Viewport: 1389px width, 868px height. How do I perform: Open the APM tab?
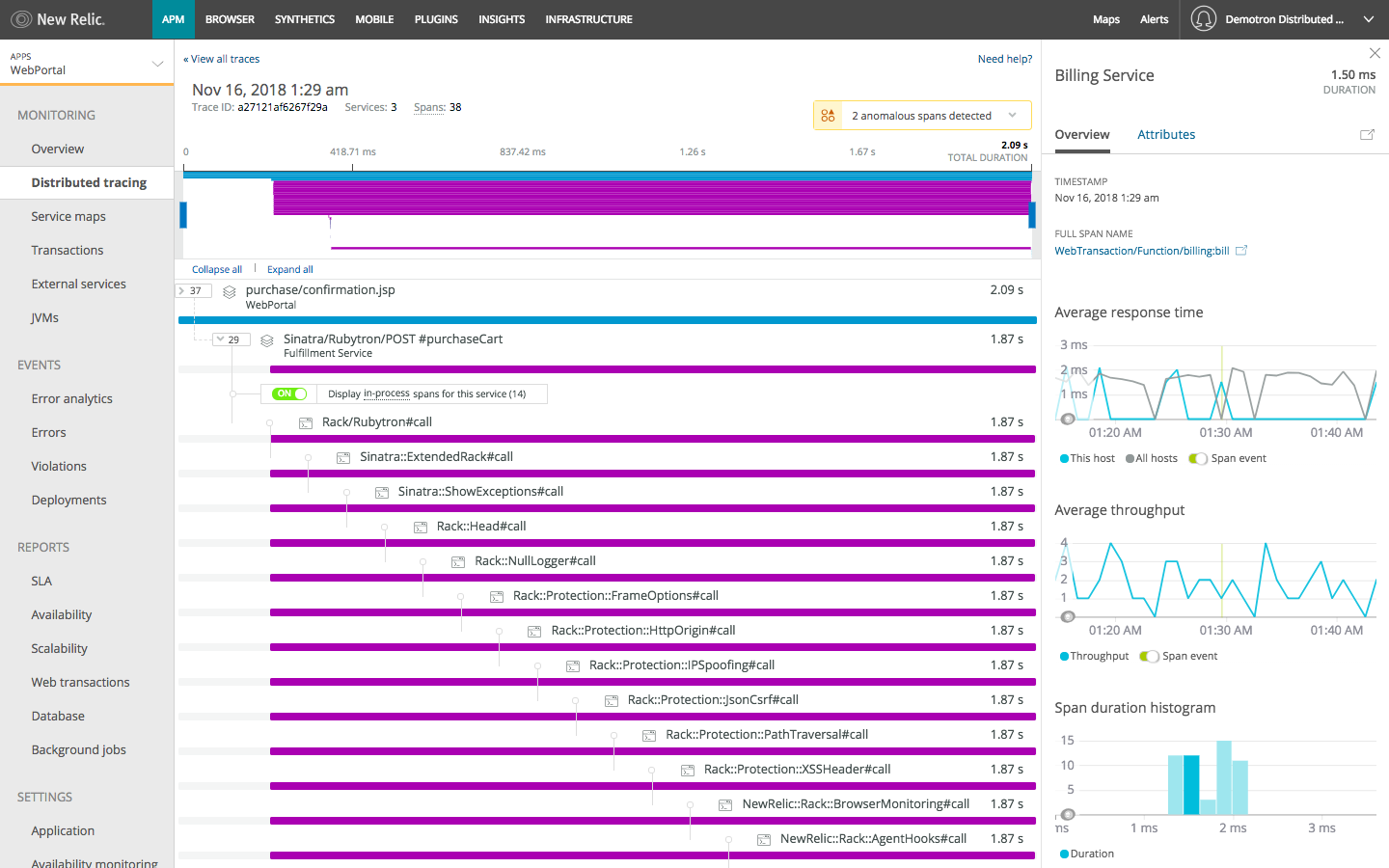174,19
